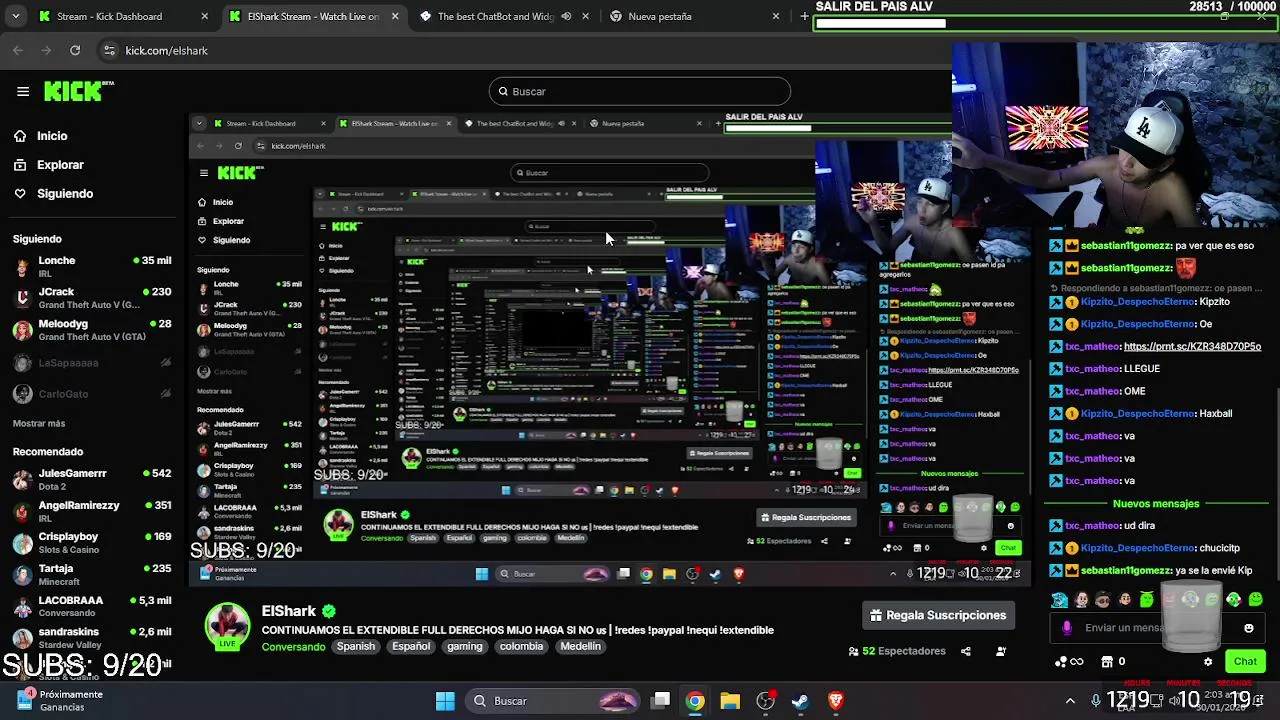Close the Nueva pestaña tab

776,16
